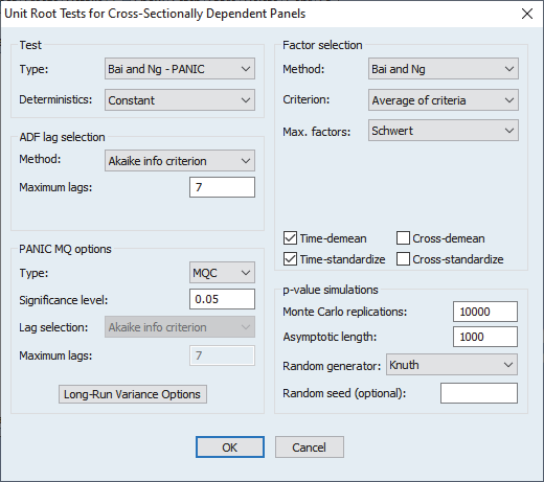Open PANIC MQ Type dropdown (MQC)

coord(222,272)
